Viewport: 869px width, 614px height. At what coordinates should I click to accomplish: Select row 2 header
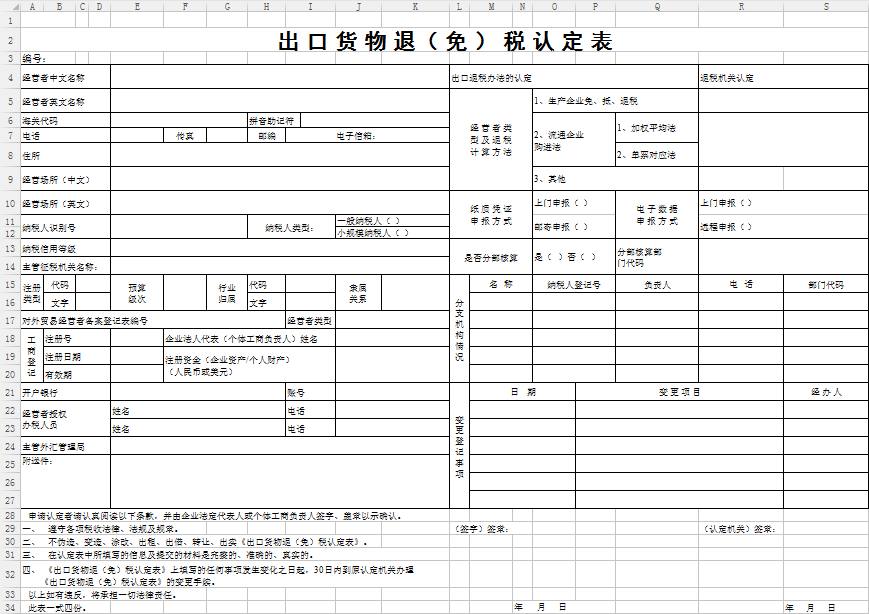(9, 41)
